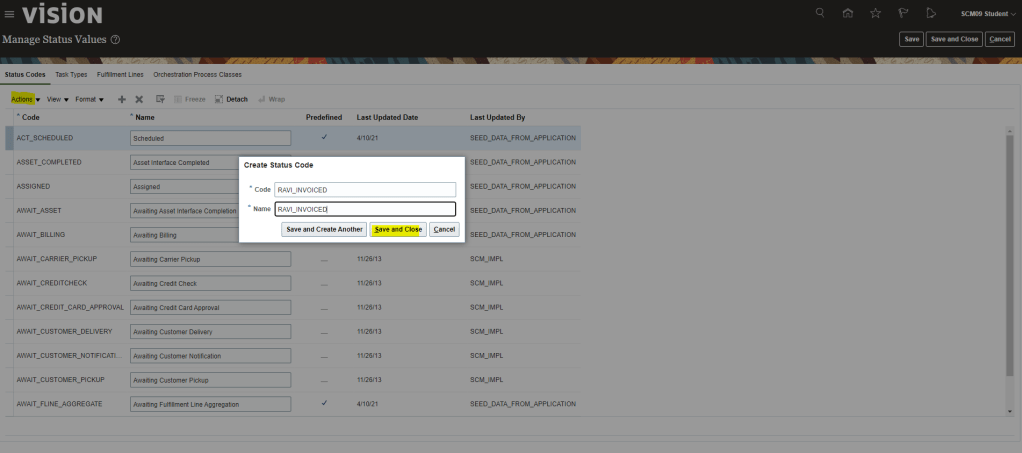This screenshot has height=453, width=1022.
Task: Open the Format dropdown menu
Action: click(x=89, y=99)
